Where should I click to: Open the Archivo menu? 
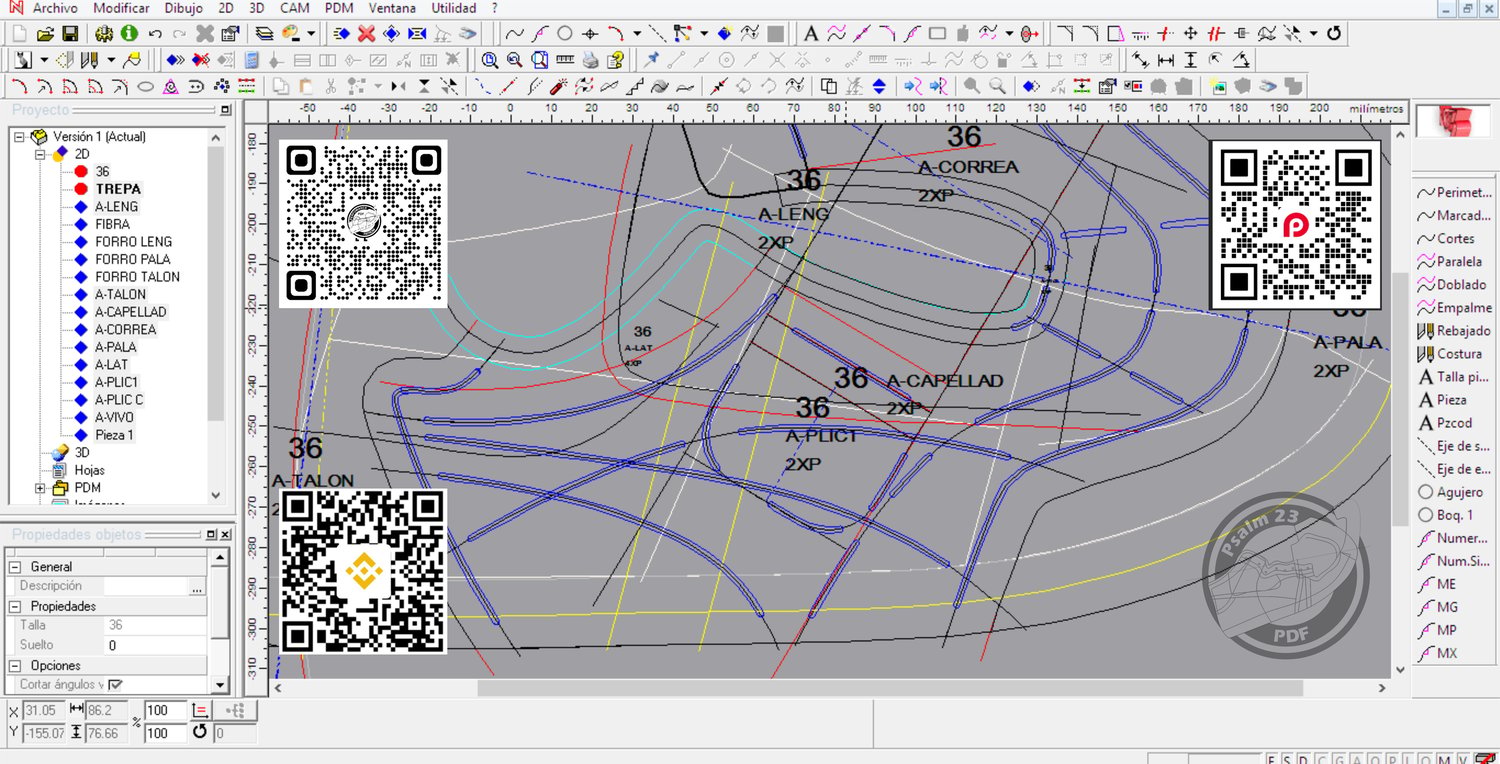click(55, 8)
